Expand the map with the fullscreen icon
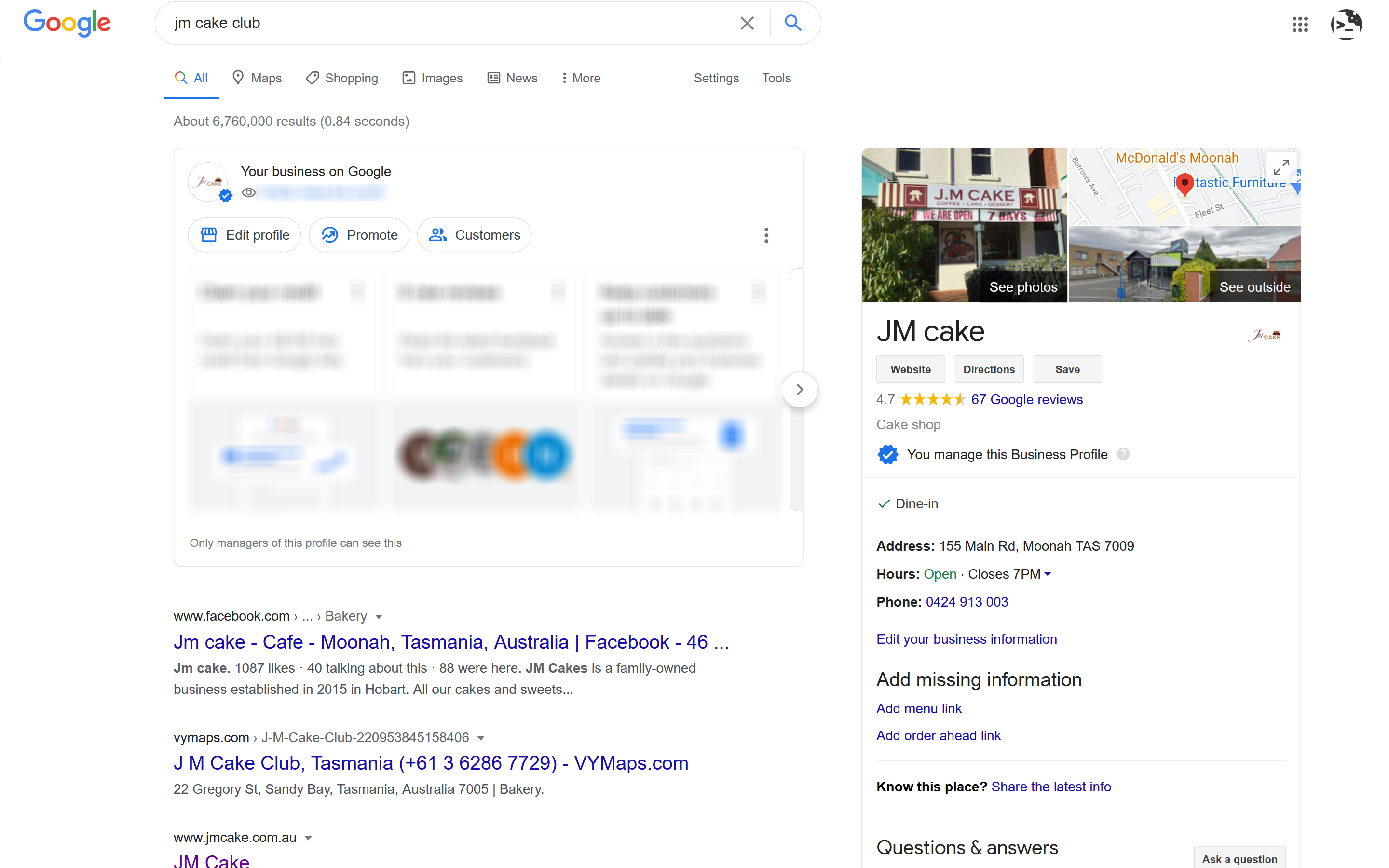 [1281, 167]
